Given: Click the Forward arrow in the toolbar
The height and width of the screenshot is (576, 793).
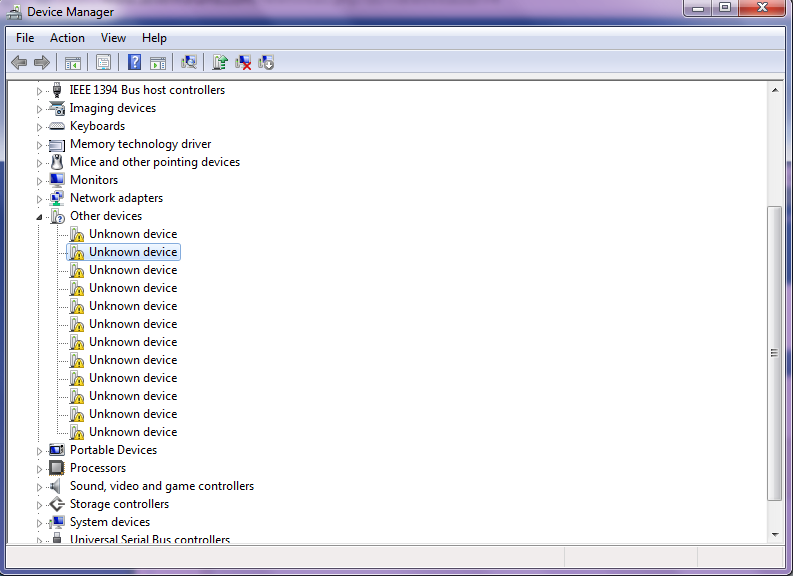Looking at the screenshot, I should click(x=41, y=63).
